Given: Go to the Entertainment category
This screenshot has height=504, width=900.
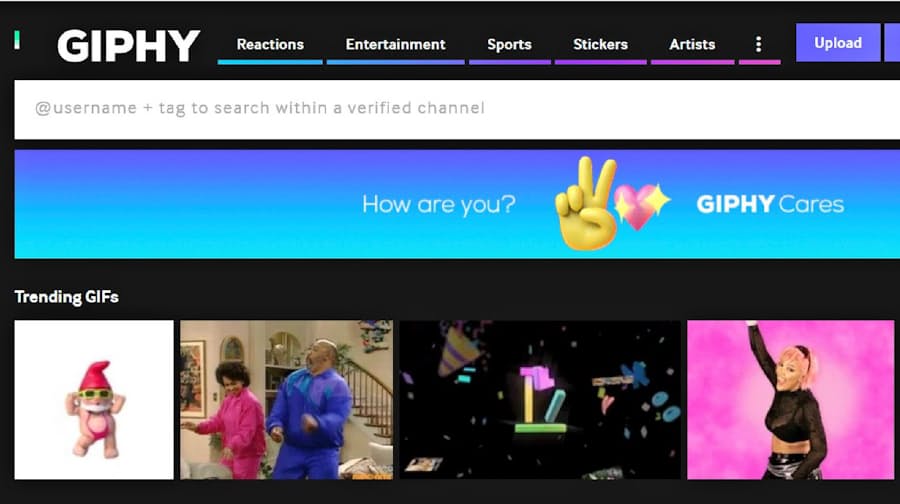Looking at the screenshot, I should click(395, 44).
